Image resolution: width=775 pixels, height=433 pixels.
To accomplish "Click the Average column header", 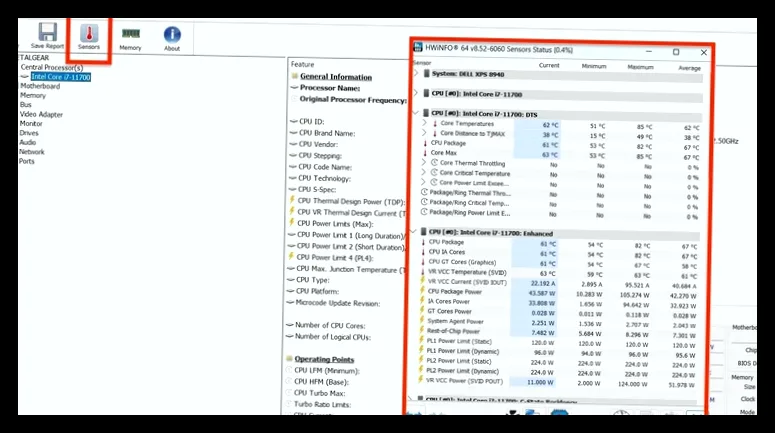I will tap(689, 68).
